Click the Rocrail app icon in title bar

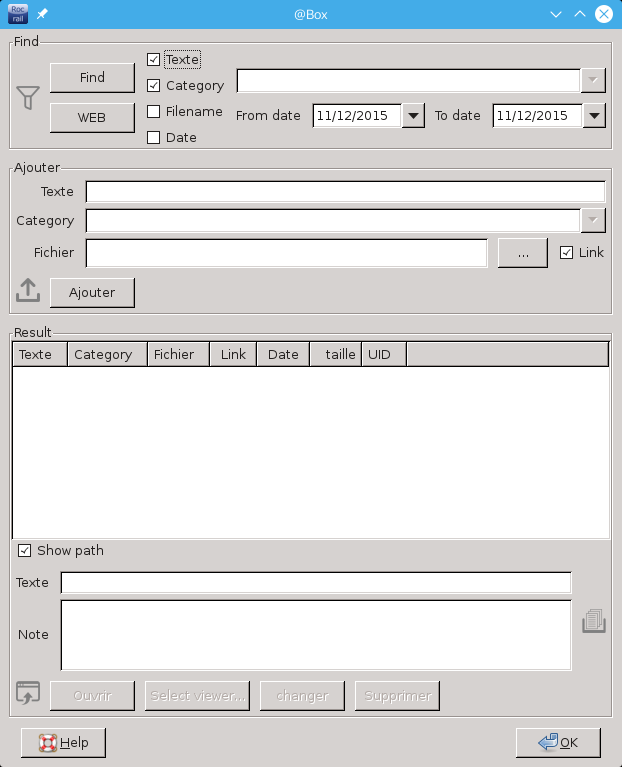pos(18,14)
